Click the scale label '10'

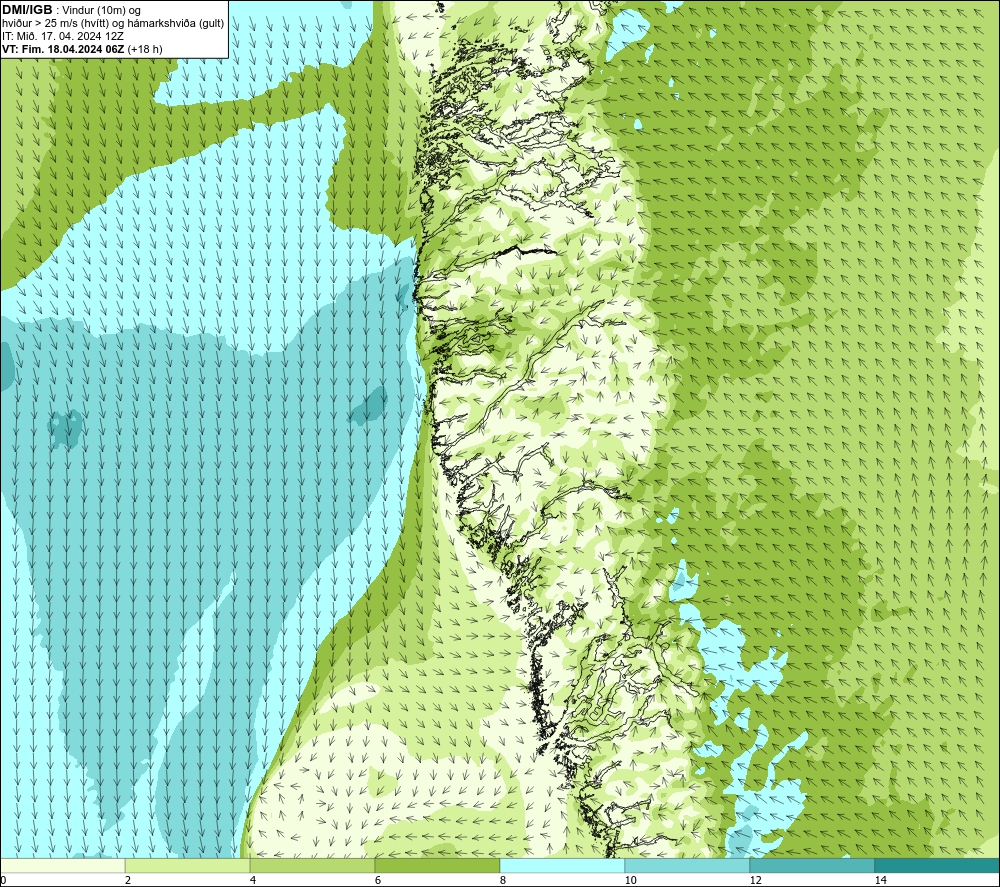pos(630,880)
